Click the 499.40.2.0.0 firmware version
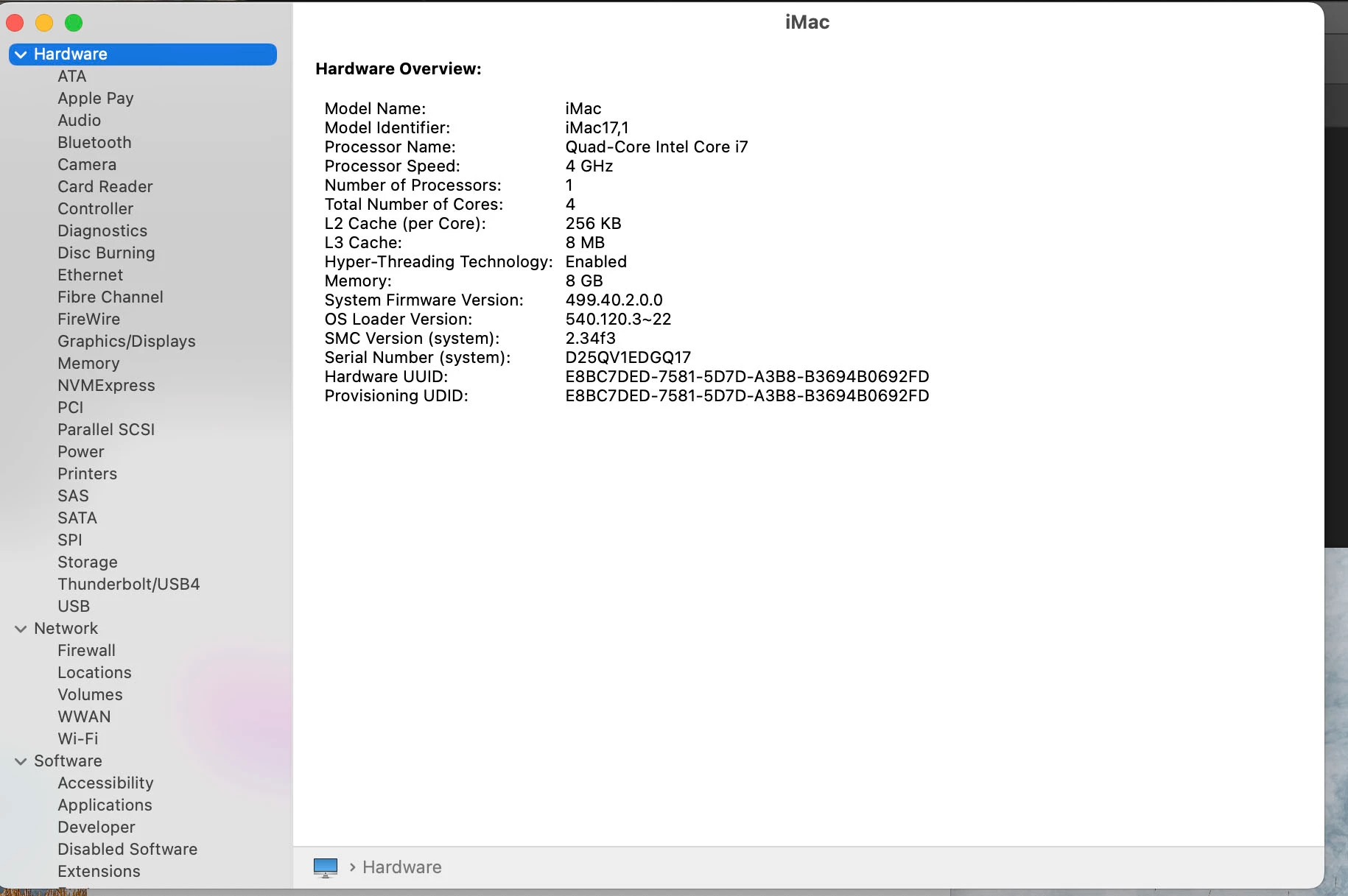Viewport: 1348px width, 896px height. pos(614,300)
